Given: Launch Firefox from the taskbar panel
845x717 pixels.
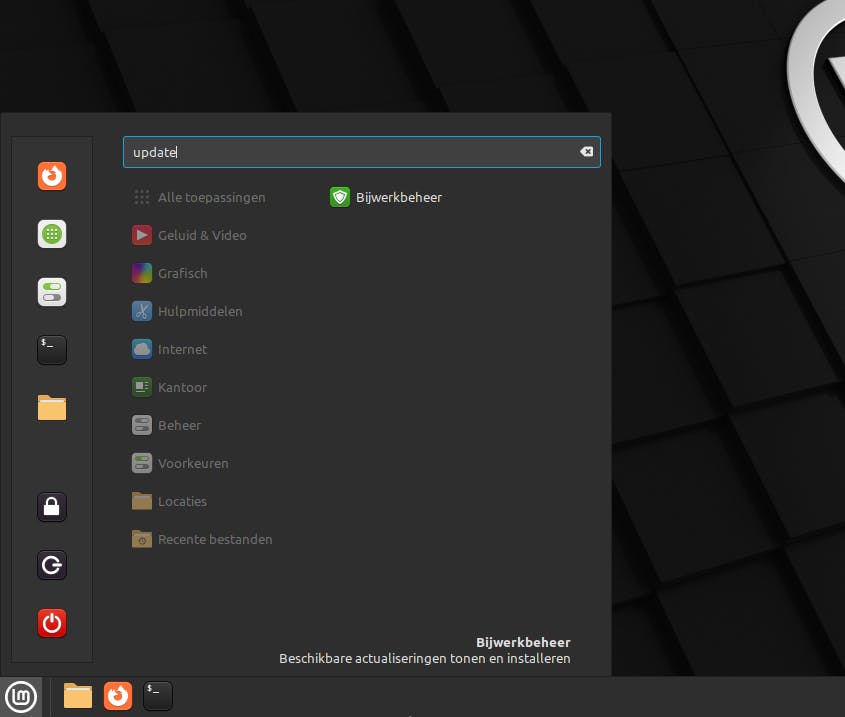Looking at the screenshot, I should (118, 696).
